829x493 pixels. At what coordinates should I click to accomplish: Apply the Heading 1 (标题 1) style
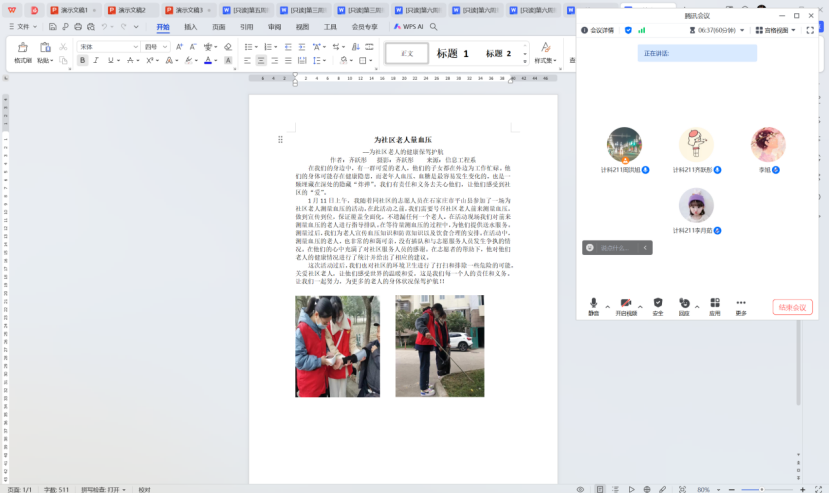[453, 53]
